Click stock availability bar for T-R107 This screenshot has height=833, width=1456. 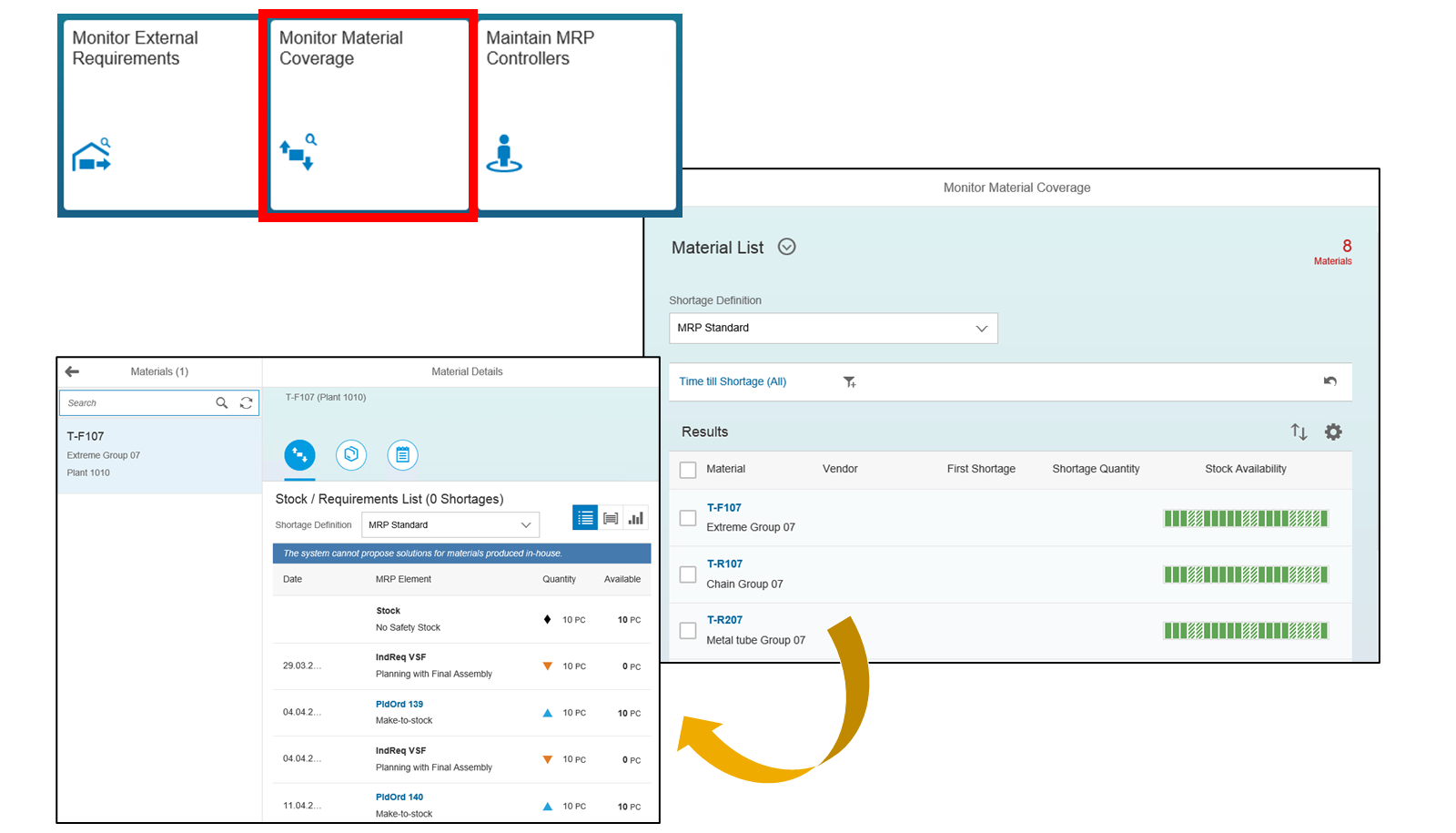[x=1246, y=574]
